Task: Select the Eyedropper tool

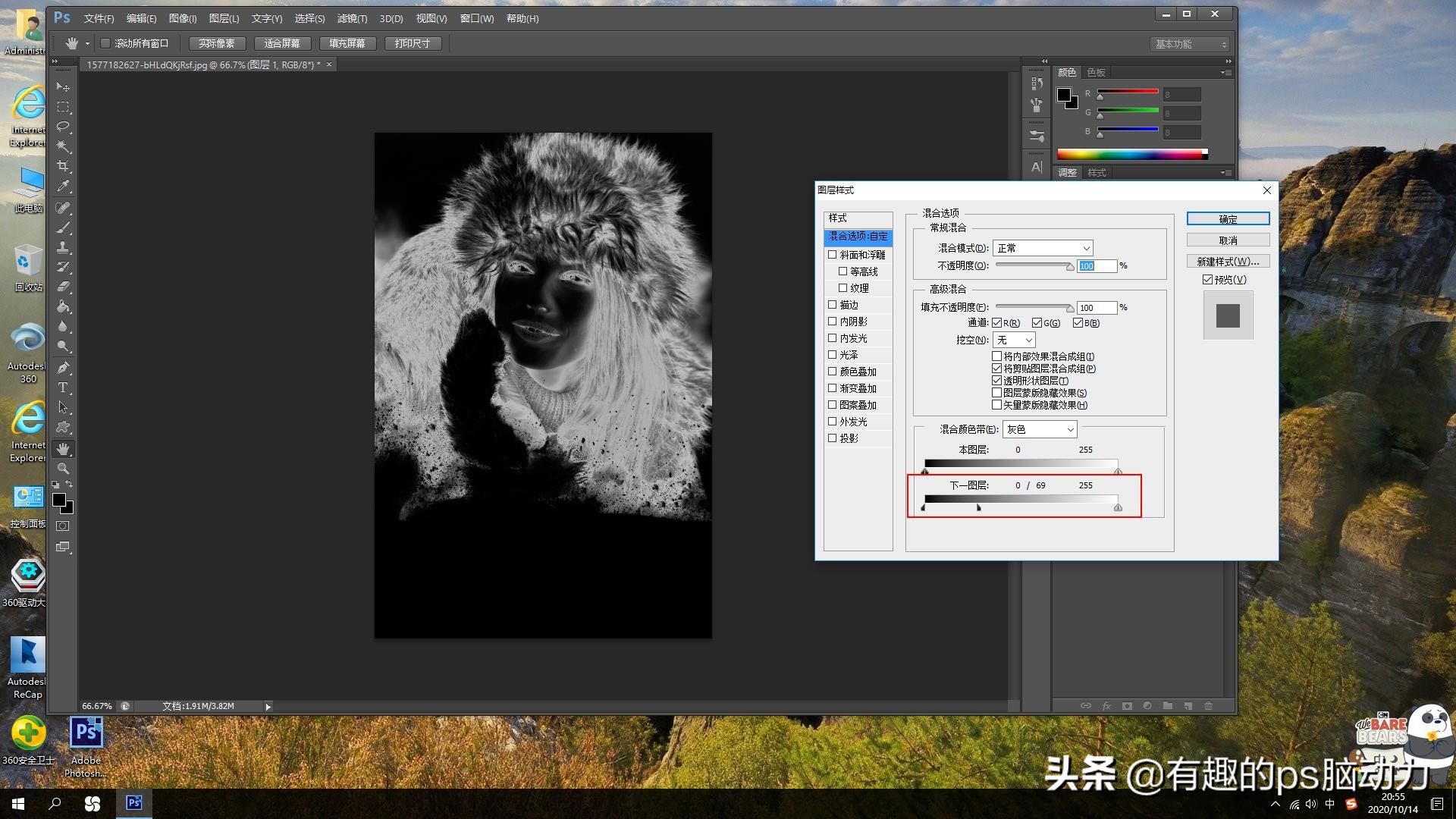Action: (x=63, y=186)
